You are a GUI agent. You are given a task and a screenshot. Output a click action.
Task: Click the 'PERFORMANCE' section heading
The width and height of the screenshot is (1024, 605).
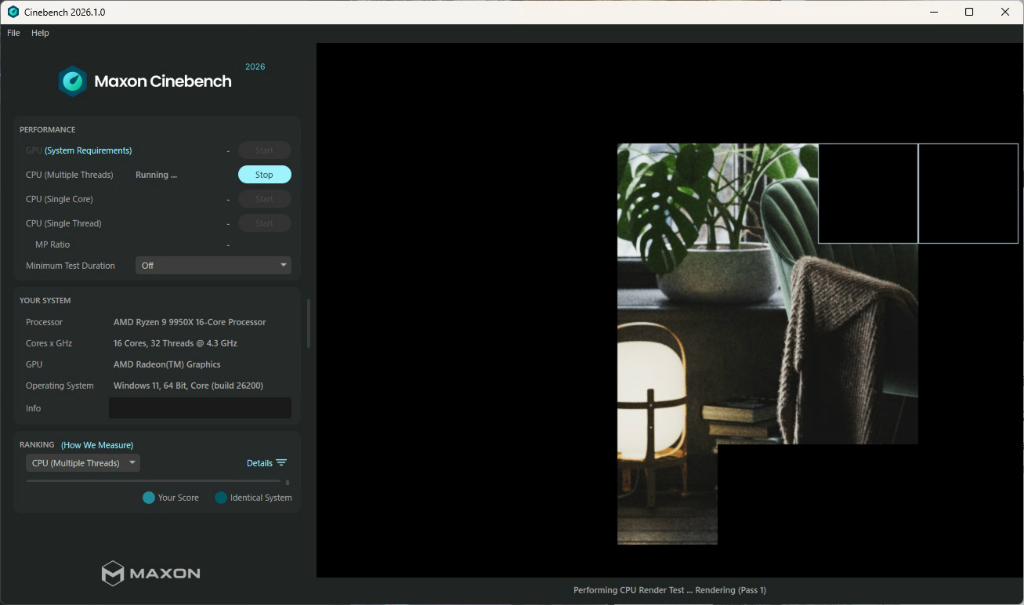[x=47, y=129]
